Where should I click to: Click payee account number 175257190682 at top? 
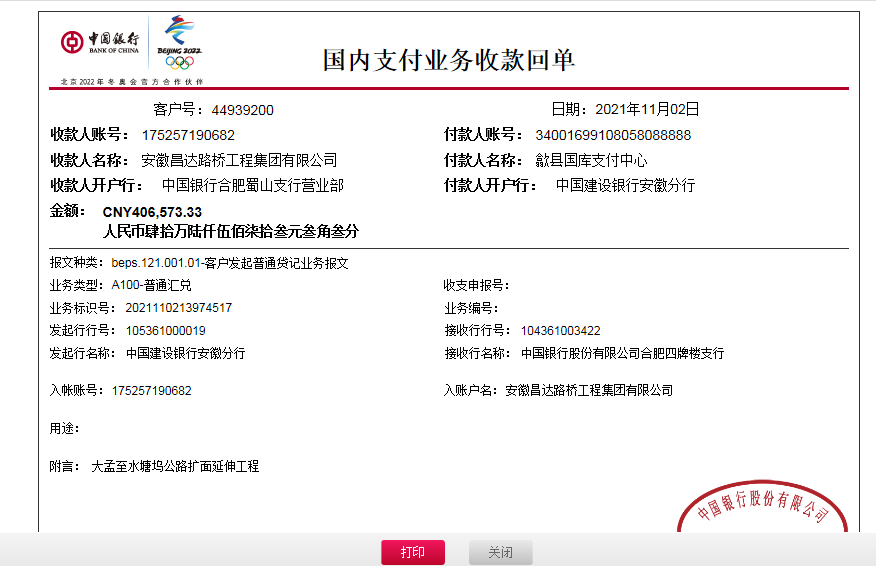coord(188,135)
